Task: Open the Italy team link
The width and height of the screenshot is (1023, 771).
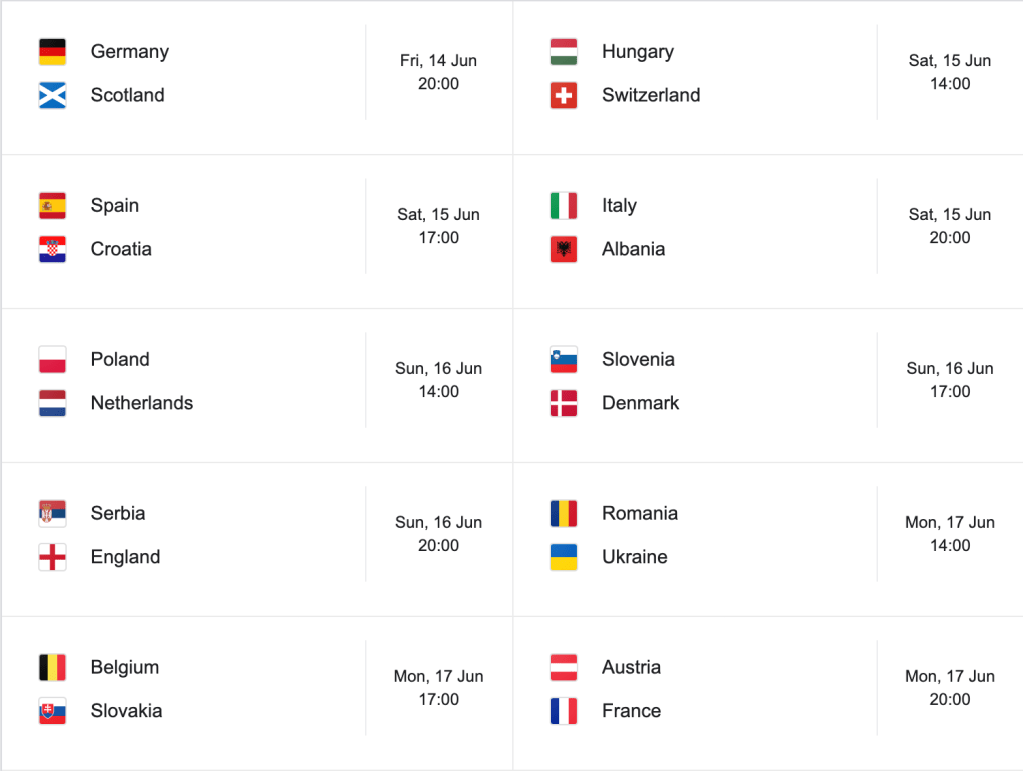Action: tap(619, 206)
